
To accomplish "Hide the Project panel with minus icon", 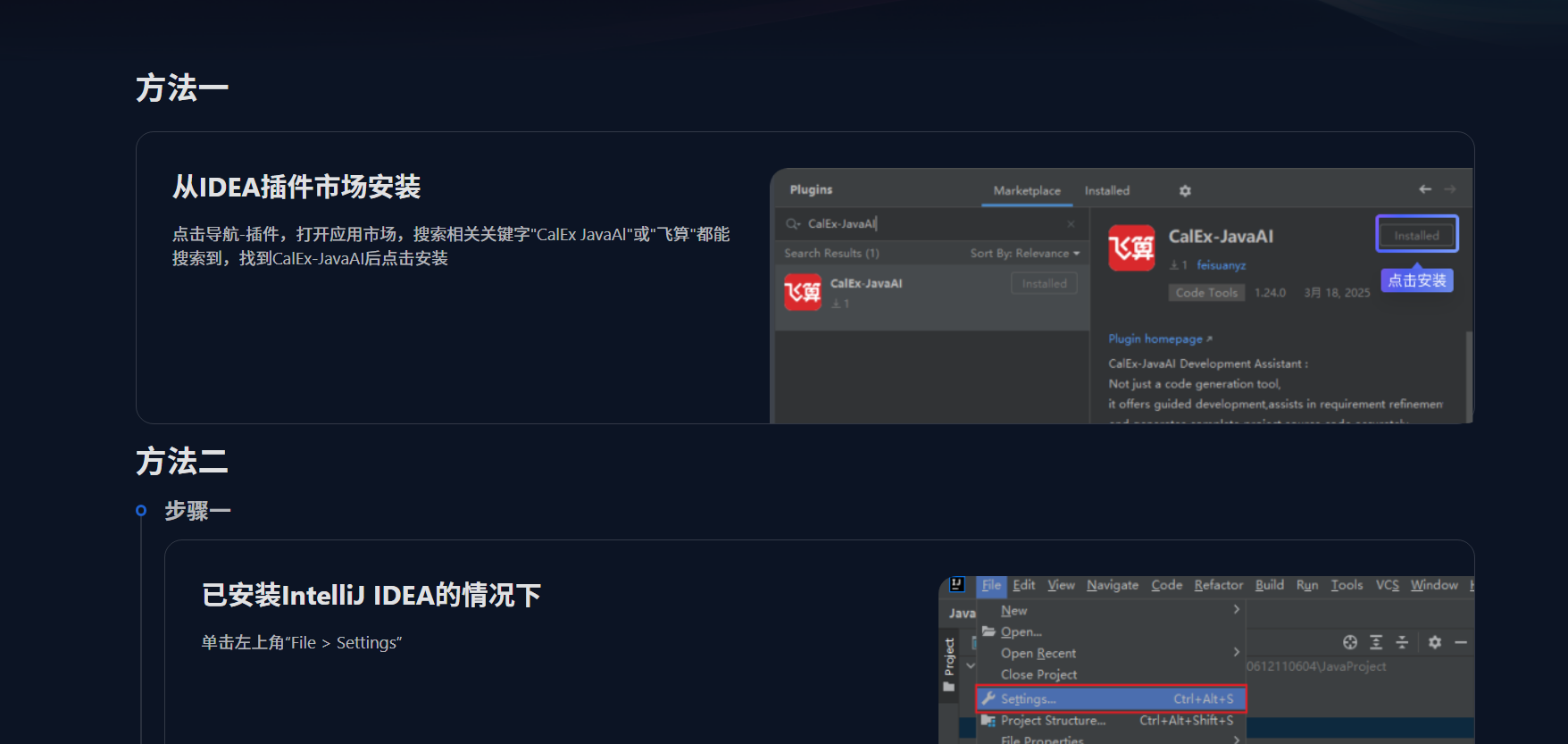I will click(x=1461, y=642).
